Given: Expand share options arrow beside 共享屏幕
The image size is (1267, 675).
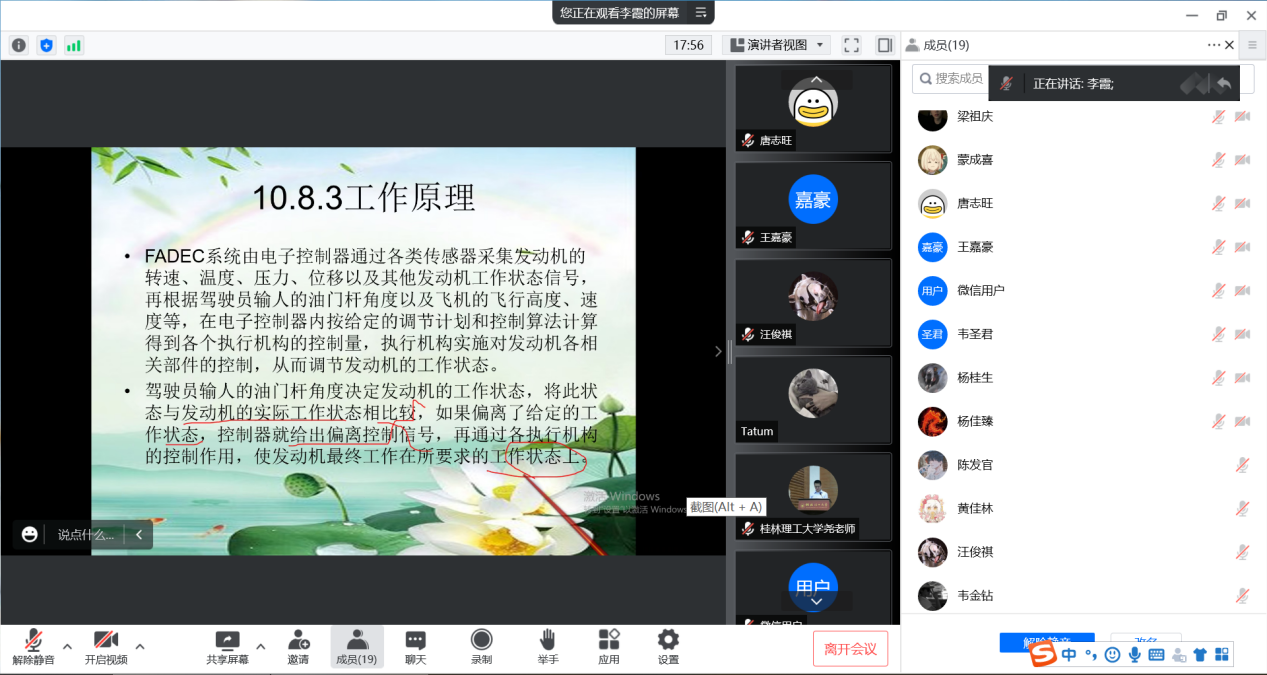Looking at the screenshot, I should click(x=261, y=646).
